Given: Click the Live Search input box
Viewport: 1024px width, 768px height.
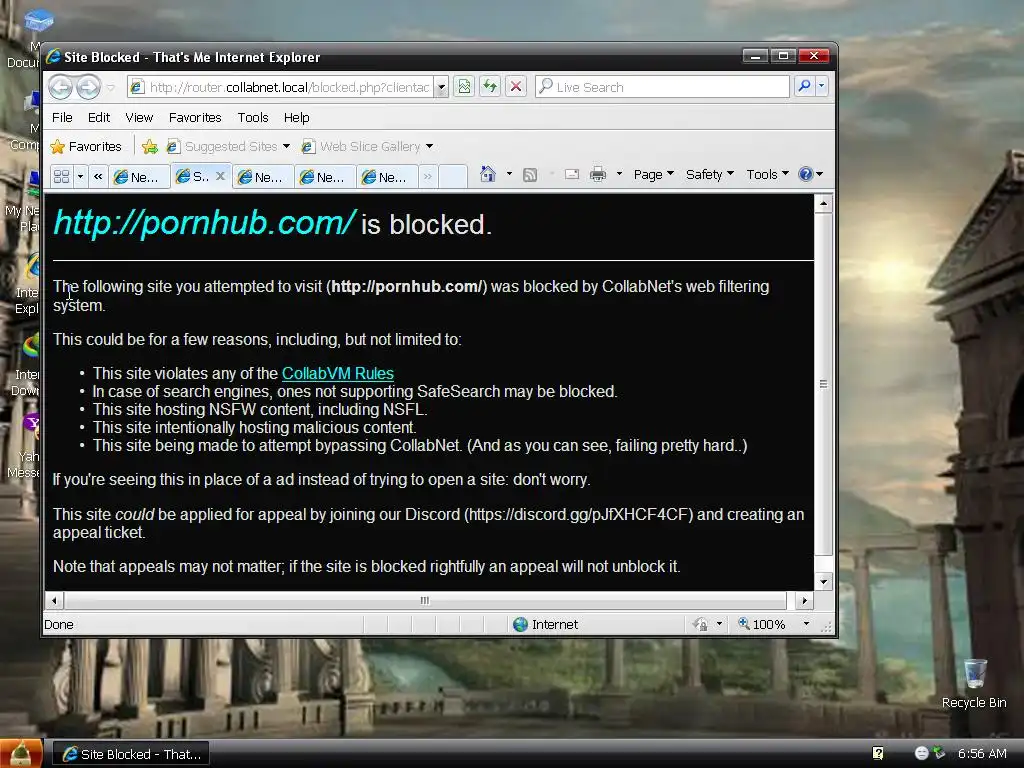Looking at the screenshot, I should click(x=662, y=87).
